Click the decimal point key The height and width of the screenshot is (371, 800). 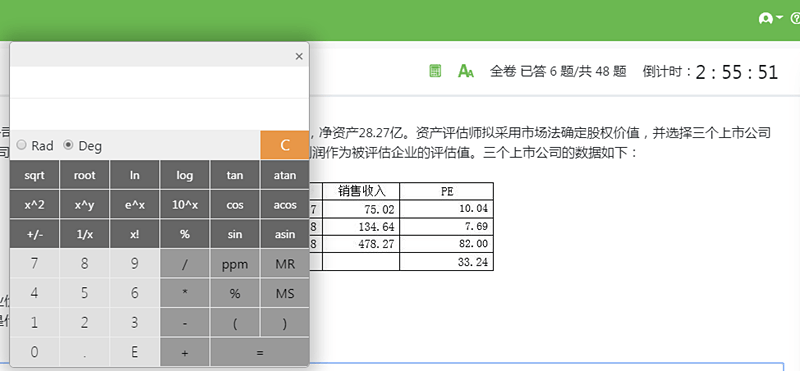tap(85, 352)
